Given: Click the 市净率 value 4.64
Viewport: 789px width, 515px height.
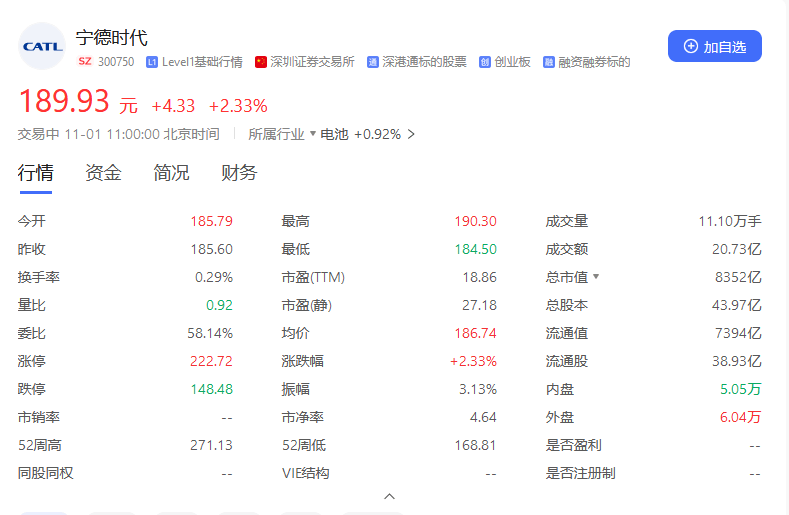Looking at the screenshot, I should click(483, 417).
